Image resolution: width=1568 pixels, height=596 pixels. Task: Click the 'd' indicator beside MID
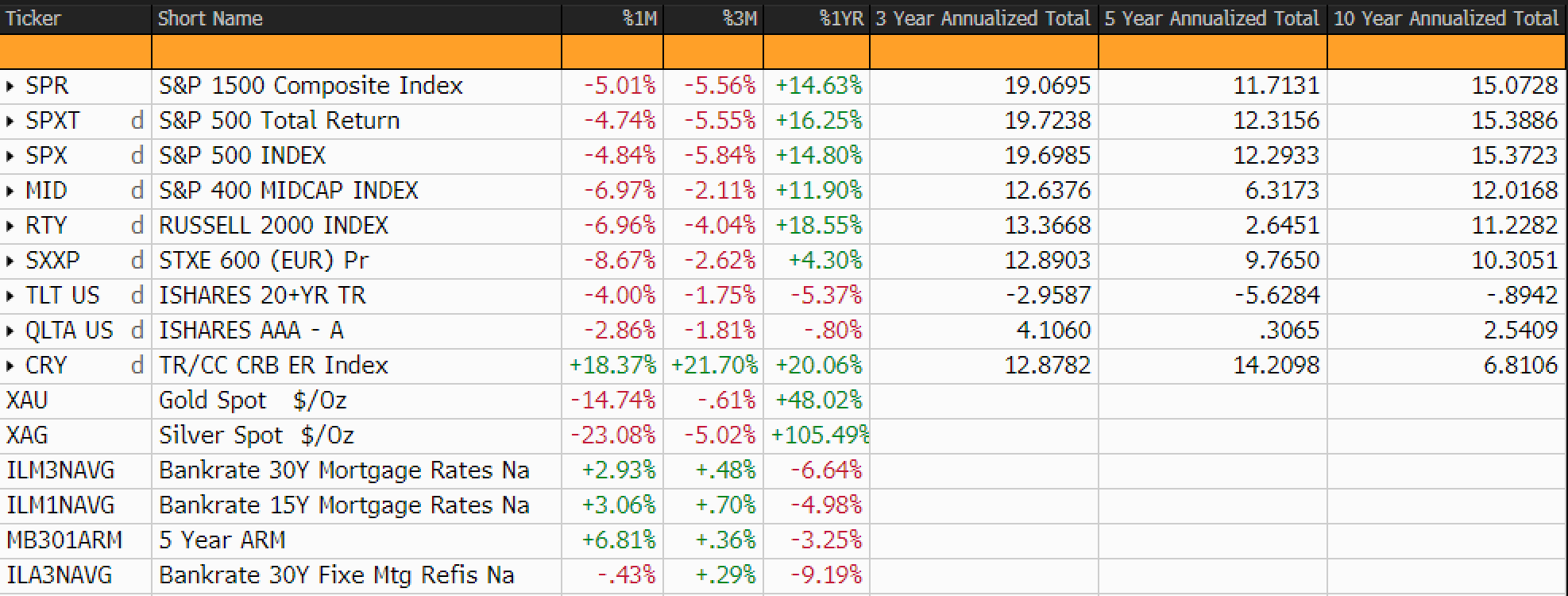point(137,191)
